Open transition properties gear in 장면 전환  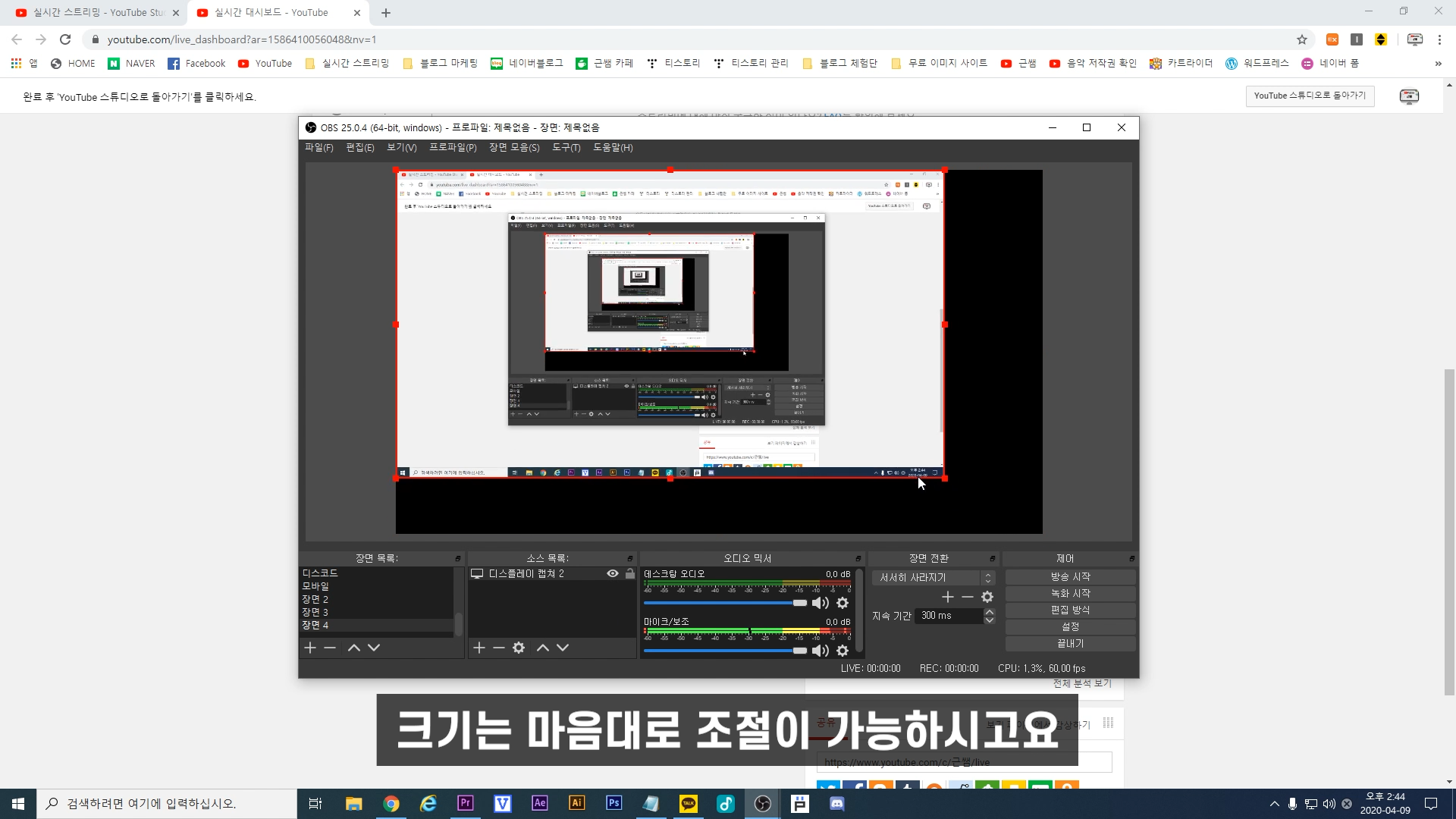pyautogui.click(x=987, y=598)
